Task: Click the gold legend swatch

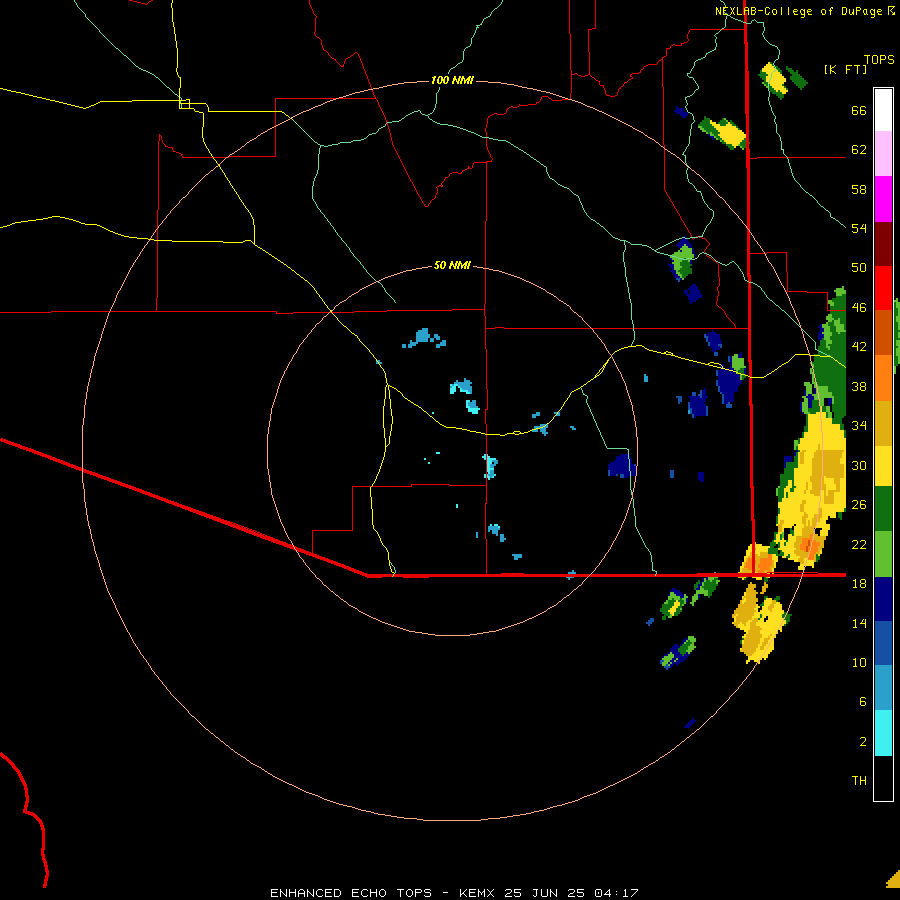Action: pos(883,423)
